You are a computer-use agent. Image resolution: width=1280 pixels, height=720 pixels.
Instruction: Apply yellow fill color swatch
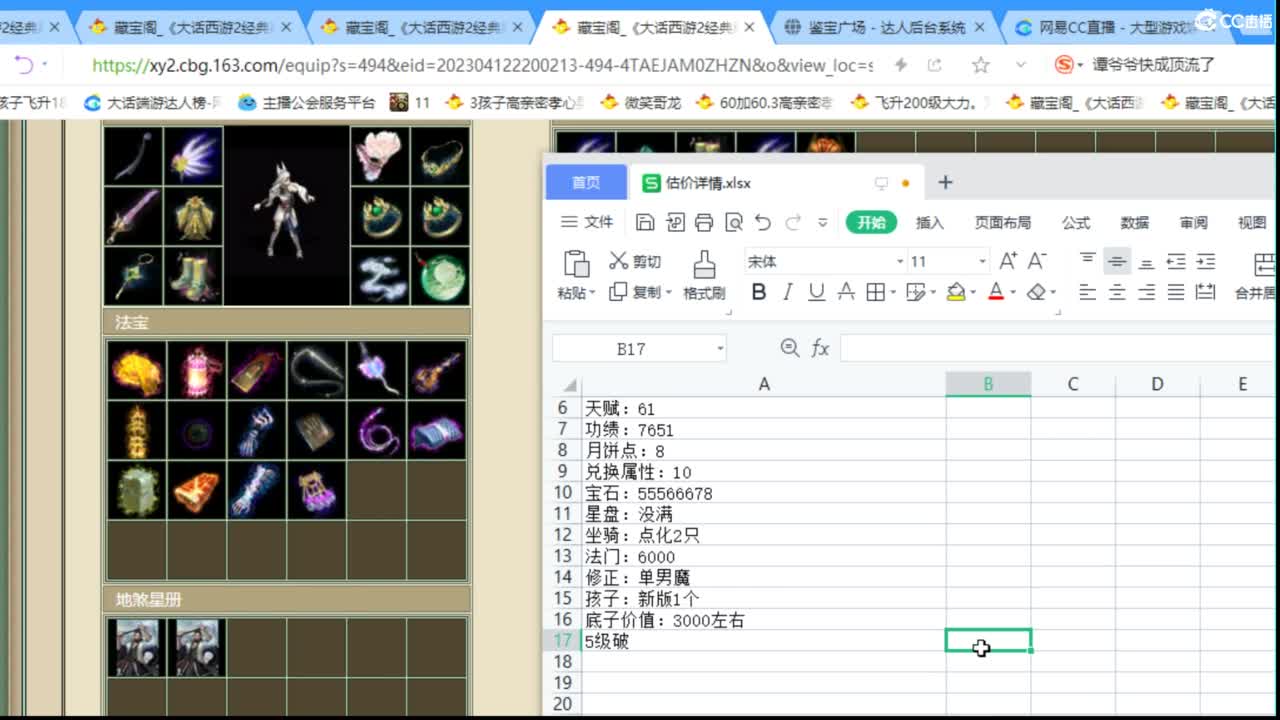[x=955, y=292]
